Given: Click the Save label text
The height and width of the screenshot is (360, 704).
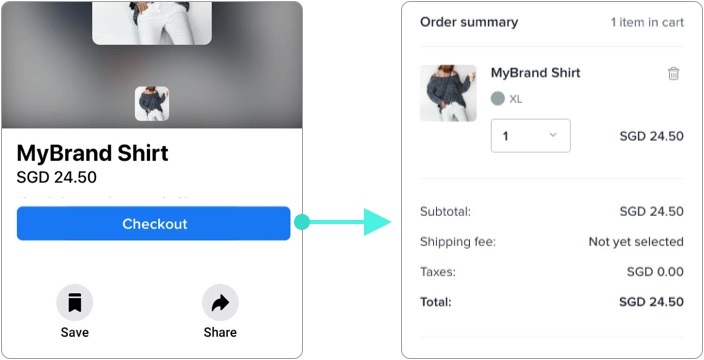Looking at the screenshot, I should coord(75,333).
